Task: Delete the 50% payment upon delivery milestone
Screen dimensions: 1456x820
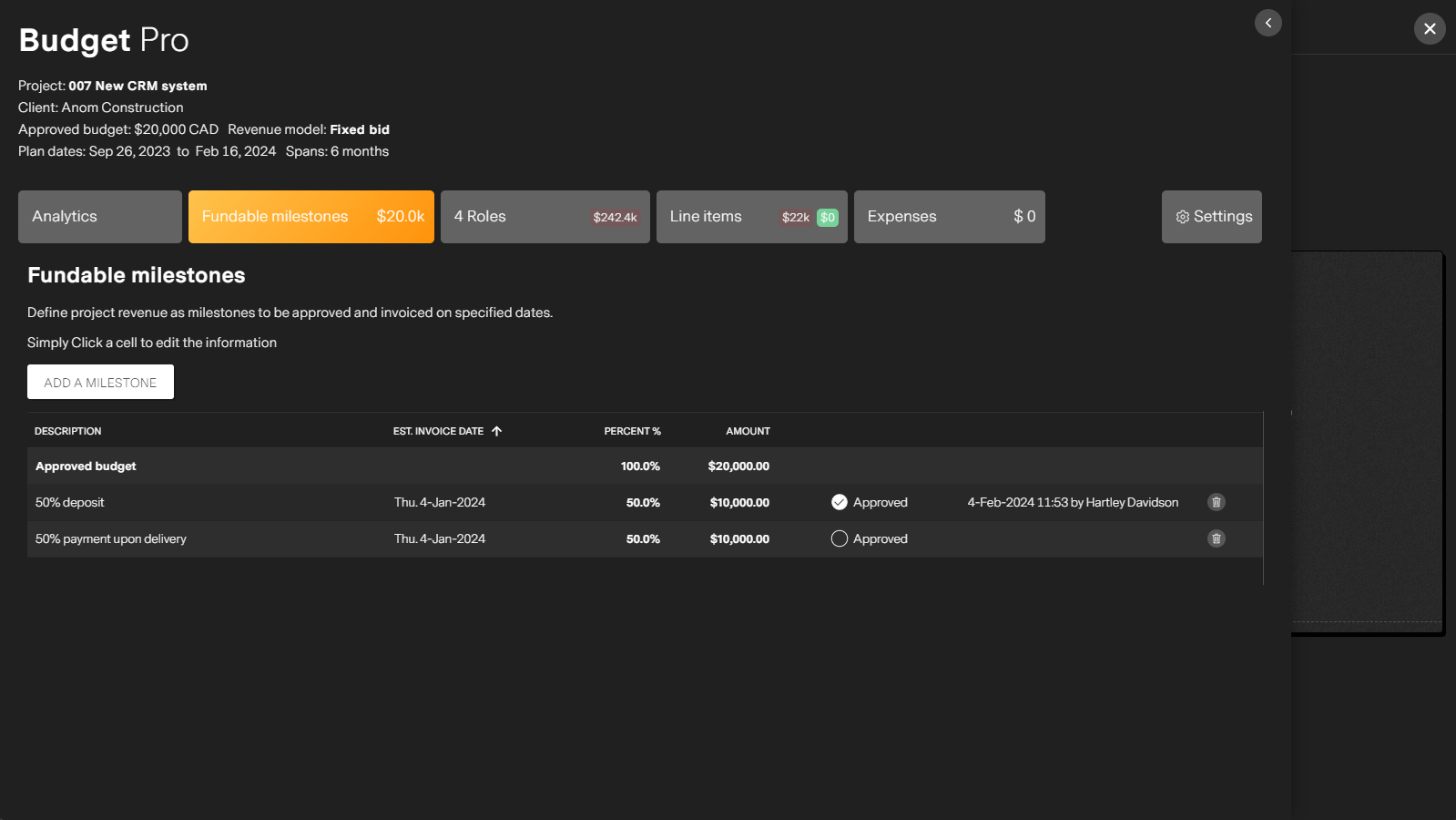Action: tap(1216, 538)
